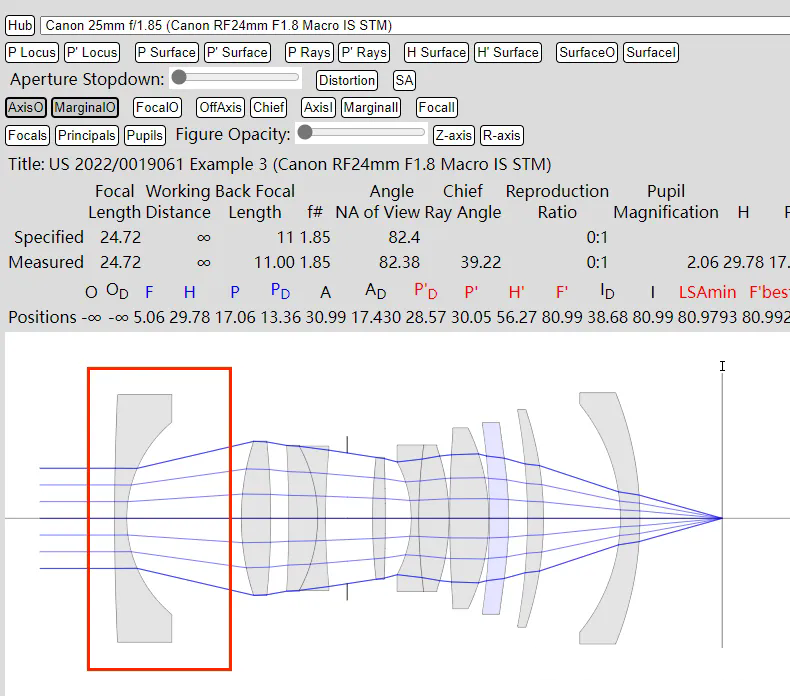Toggle the P Locus button
This screenshot has width=790, height=696.
tap(32, 52)
